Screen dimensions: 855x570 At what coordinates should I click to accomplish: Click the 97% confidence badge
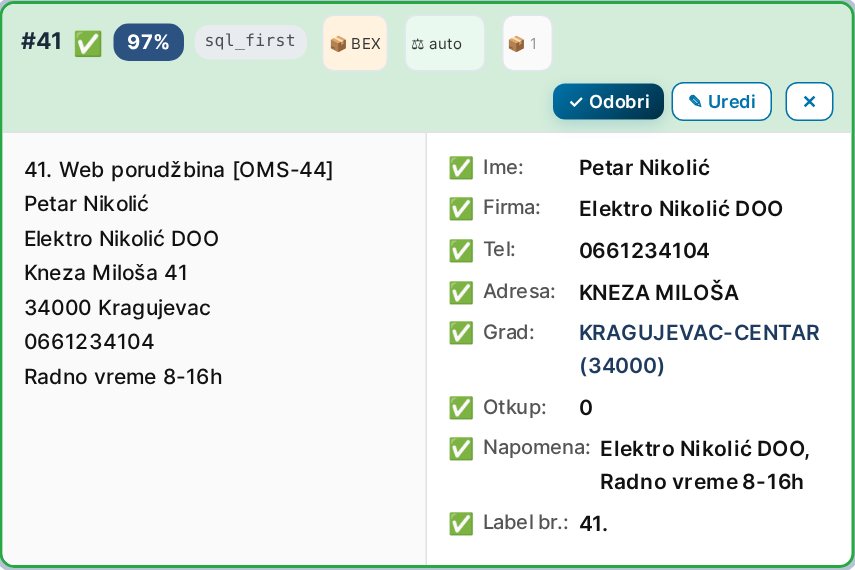point(148,42)
